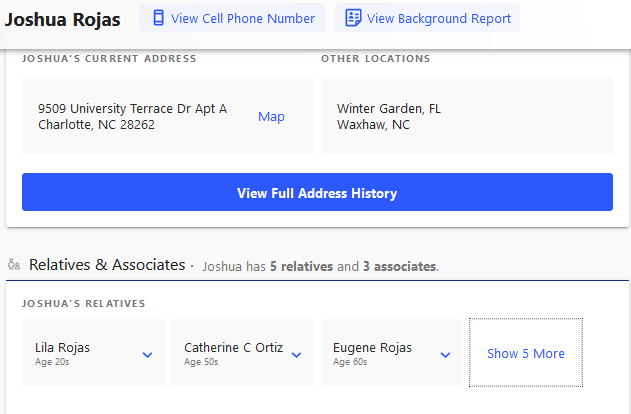The image size is (631, 414).
Task: Click the Winter Garden, FL location
Action: (x=389, y=109)
